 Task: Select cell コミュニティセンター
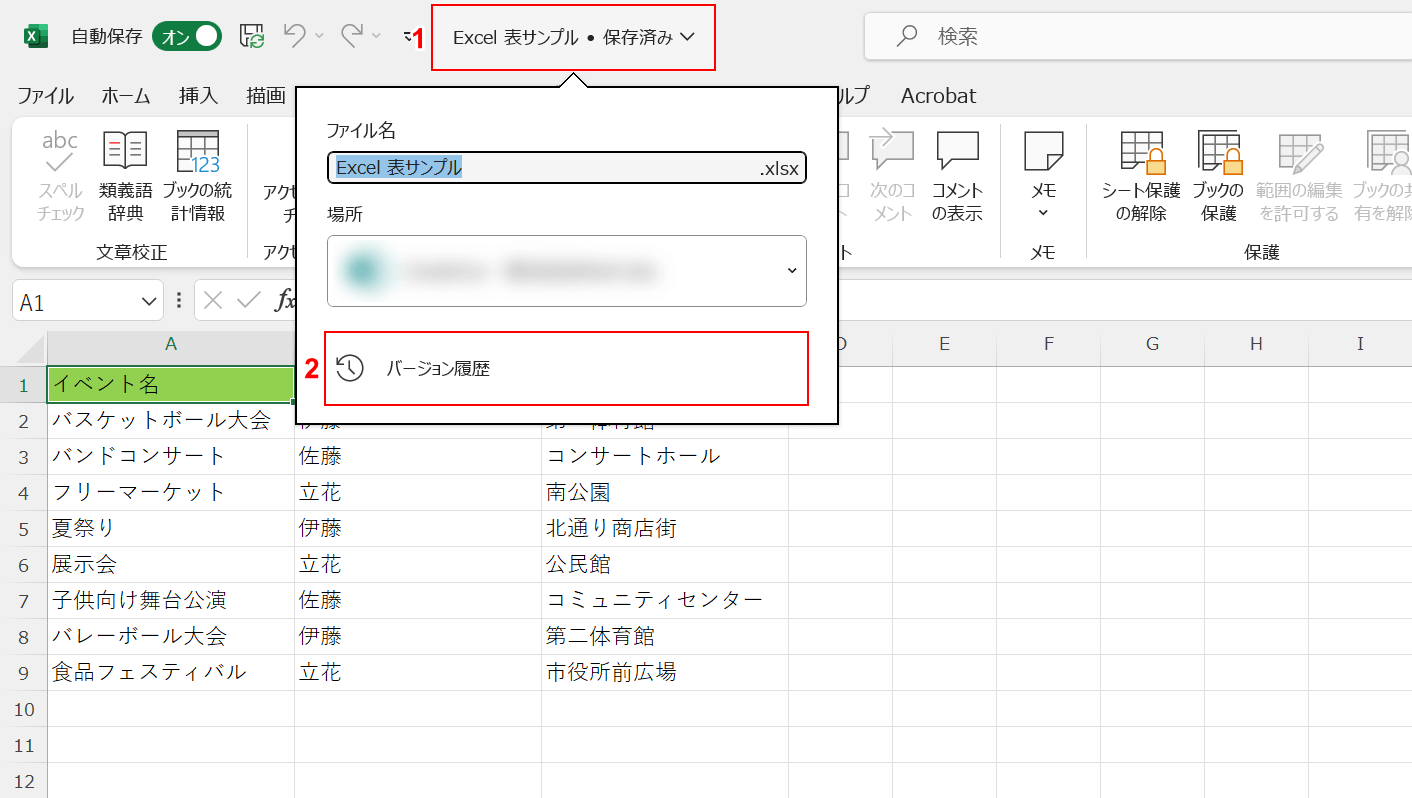(665, 600)
